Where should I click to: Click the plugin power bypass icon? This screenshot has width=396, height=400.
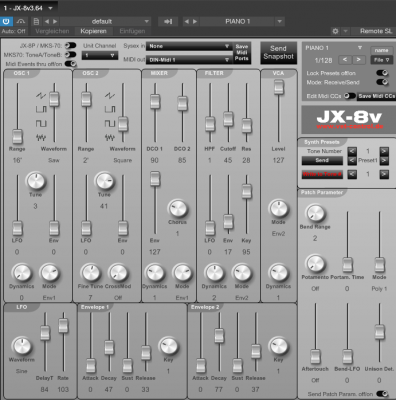(6, 22)
